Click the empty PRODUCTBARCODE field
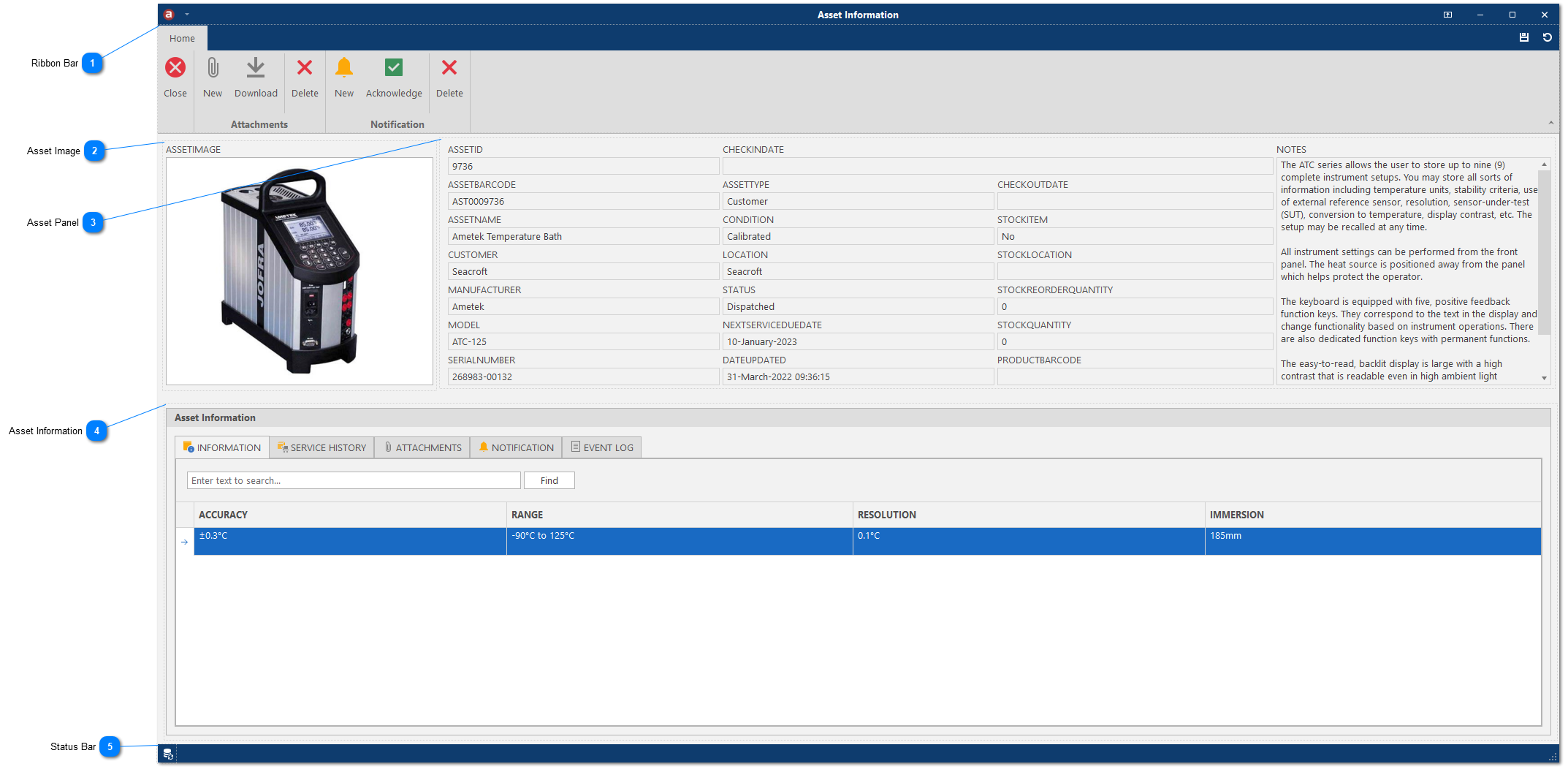The width and height of the screenshot is (1568, 772). click(1135, 376)
